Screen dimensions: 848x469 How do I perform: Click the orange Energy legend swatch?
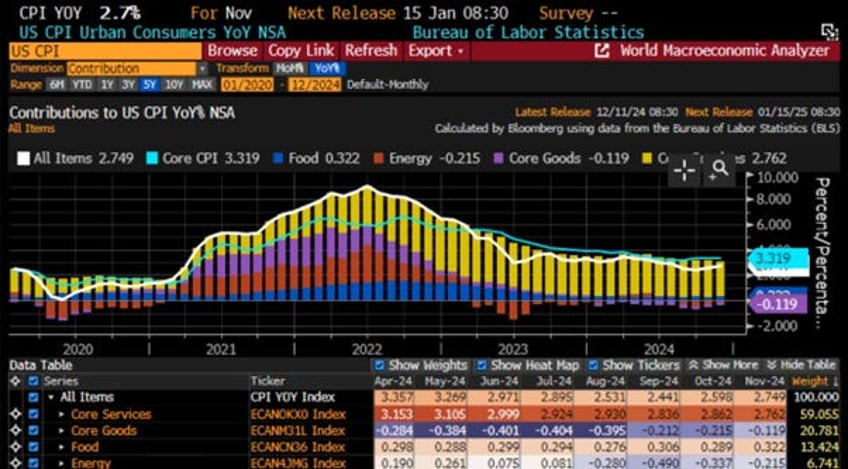click(x=379, y=158)
